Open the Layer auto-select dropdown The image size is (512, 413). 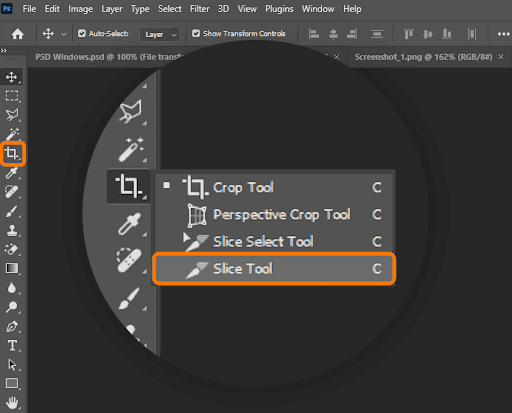tap(159, 34)
